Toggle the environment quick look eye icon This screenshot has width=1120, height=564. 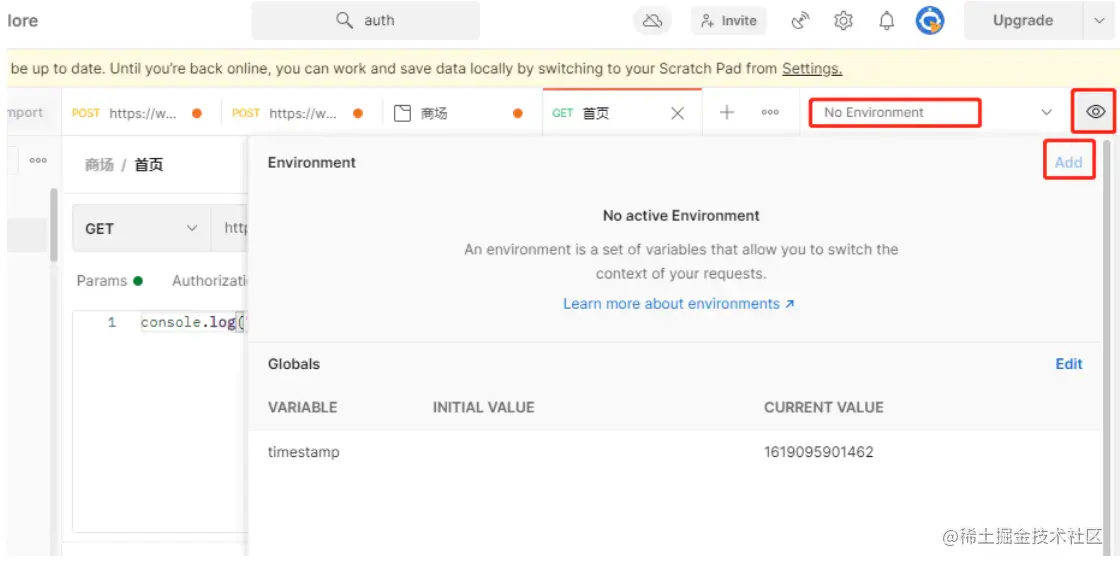[1095, 112]
